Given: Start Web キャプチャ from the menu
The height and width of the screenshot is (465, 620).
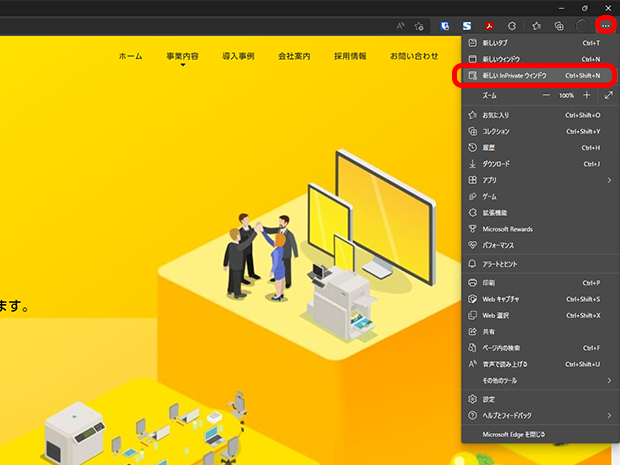Looking at the screenshot, I should [541, 299].
